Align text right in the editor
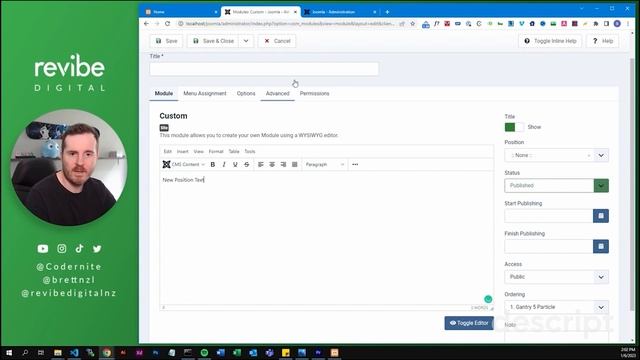 [283, 164]
